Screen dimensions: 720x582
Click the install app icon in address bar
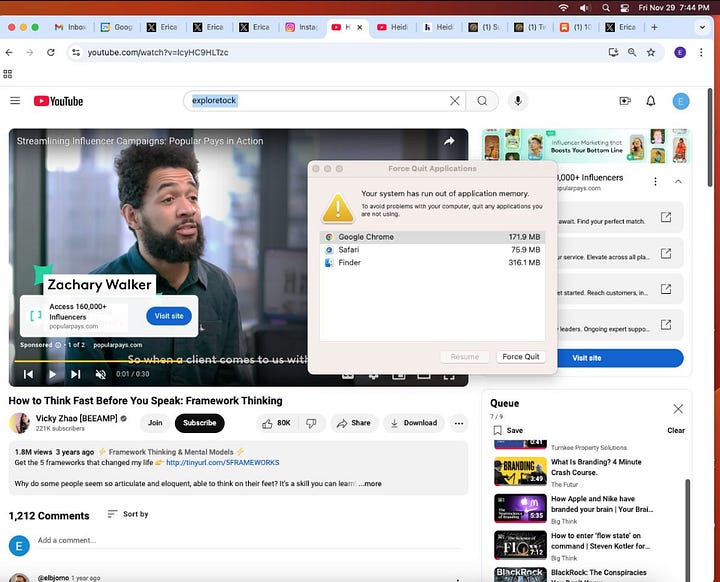coord(613,52)
